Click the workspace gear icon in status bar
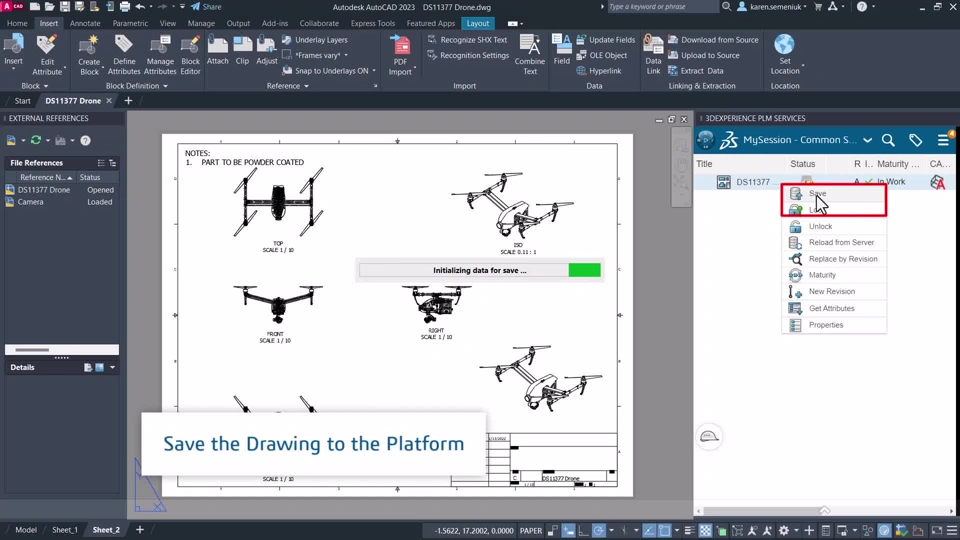 (784, 531)
